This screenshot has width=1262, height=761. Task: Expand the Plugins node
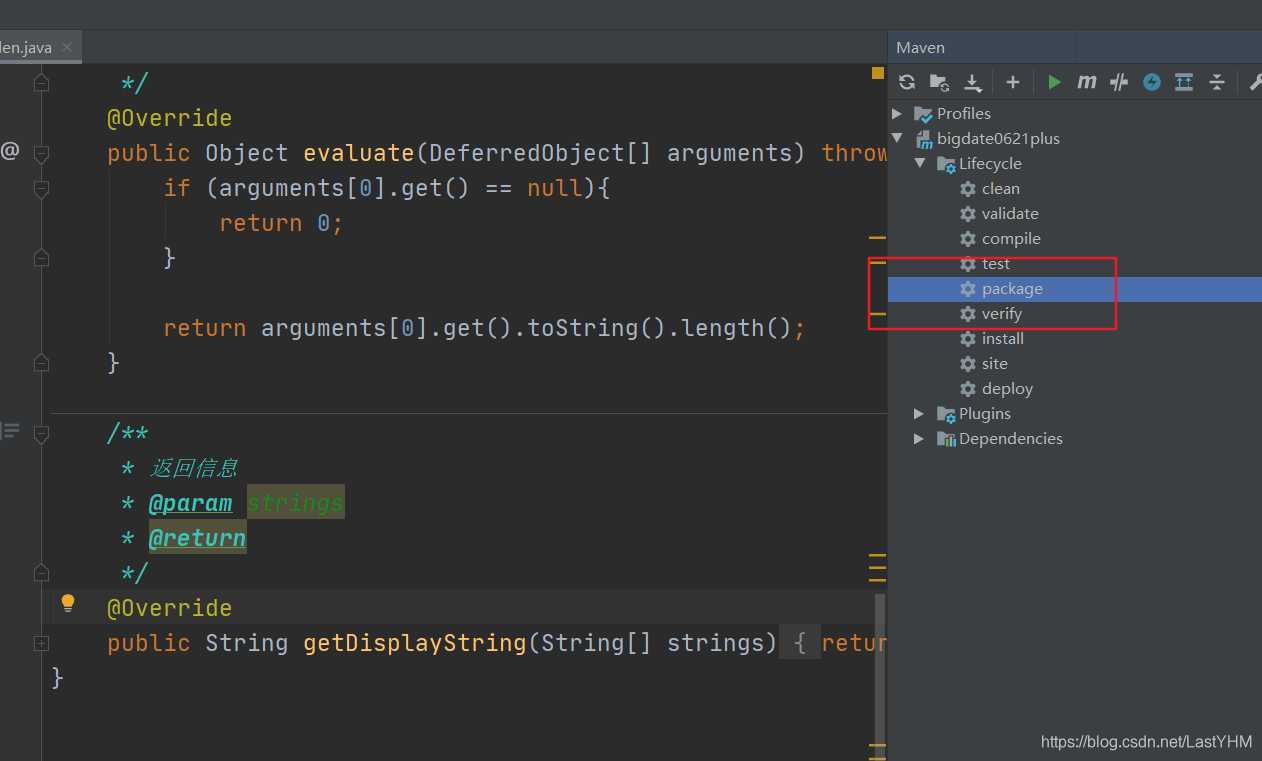[920, 413]
